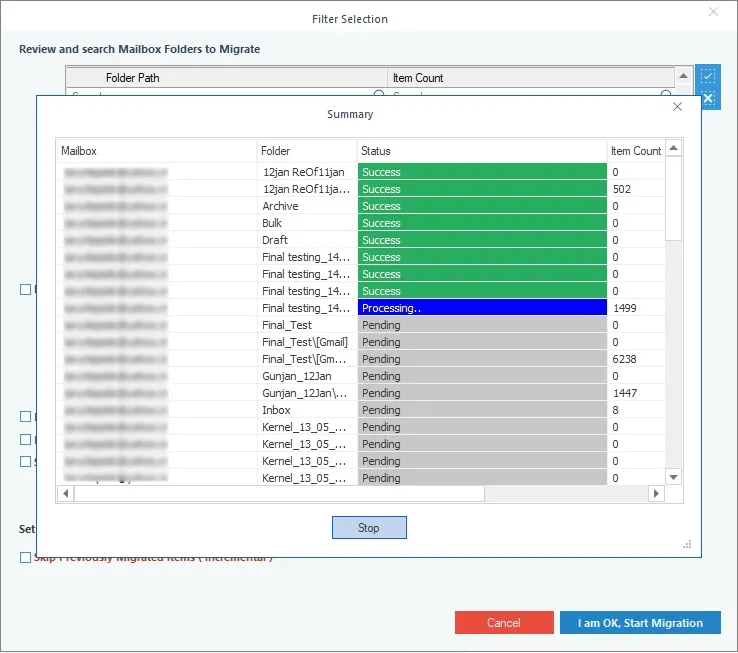The height and width of the screenshot is (653, 738).
Task: Select the Final_Test\[Gmail] folder row
Action: [x=361, y=342]
